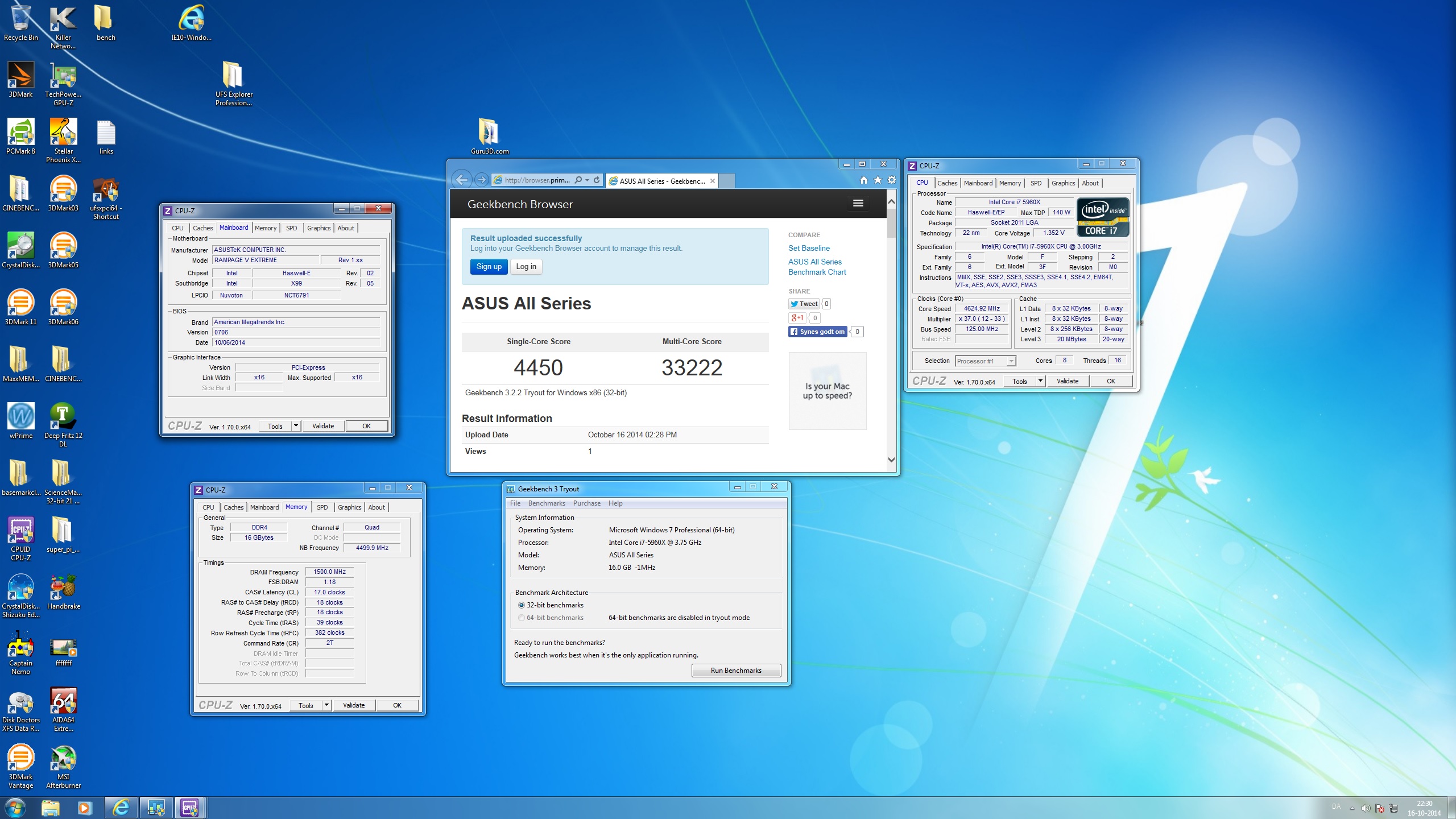1456x819 pixels.
Task: Click OK in Mainboard CPU-Z window
Action: click(367, 426)
